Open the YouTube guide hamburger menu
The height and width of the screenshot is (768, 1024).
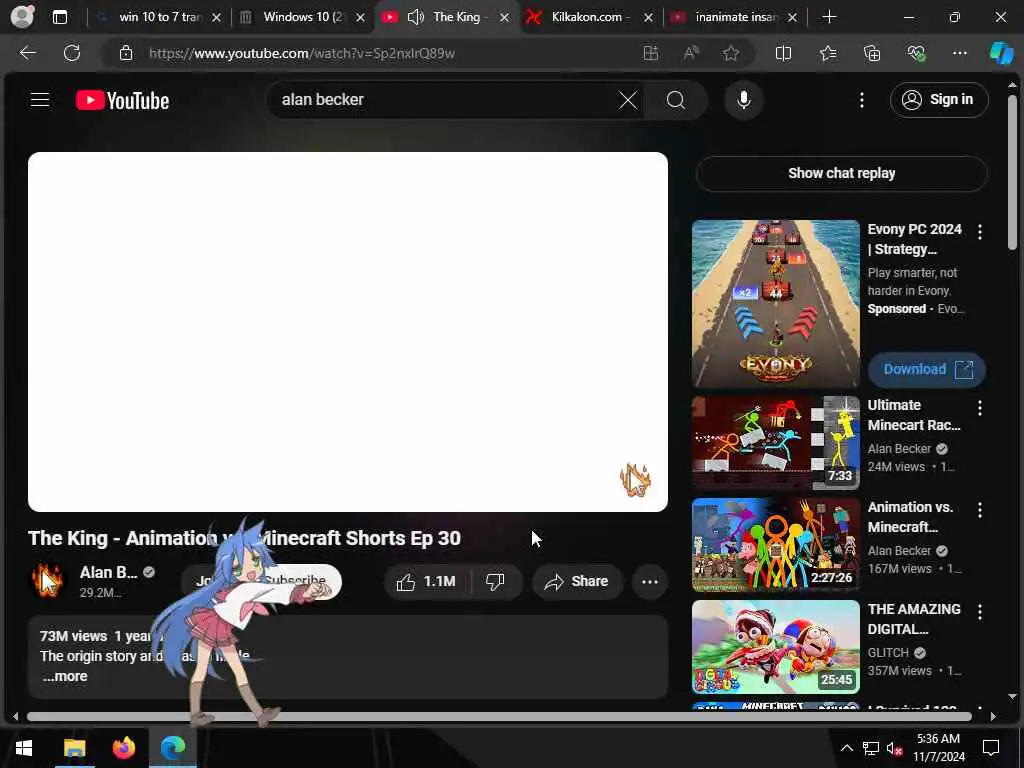[40, 100]
